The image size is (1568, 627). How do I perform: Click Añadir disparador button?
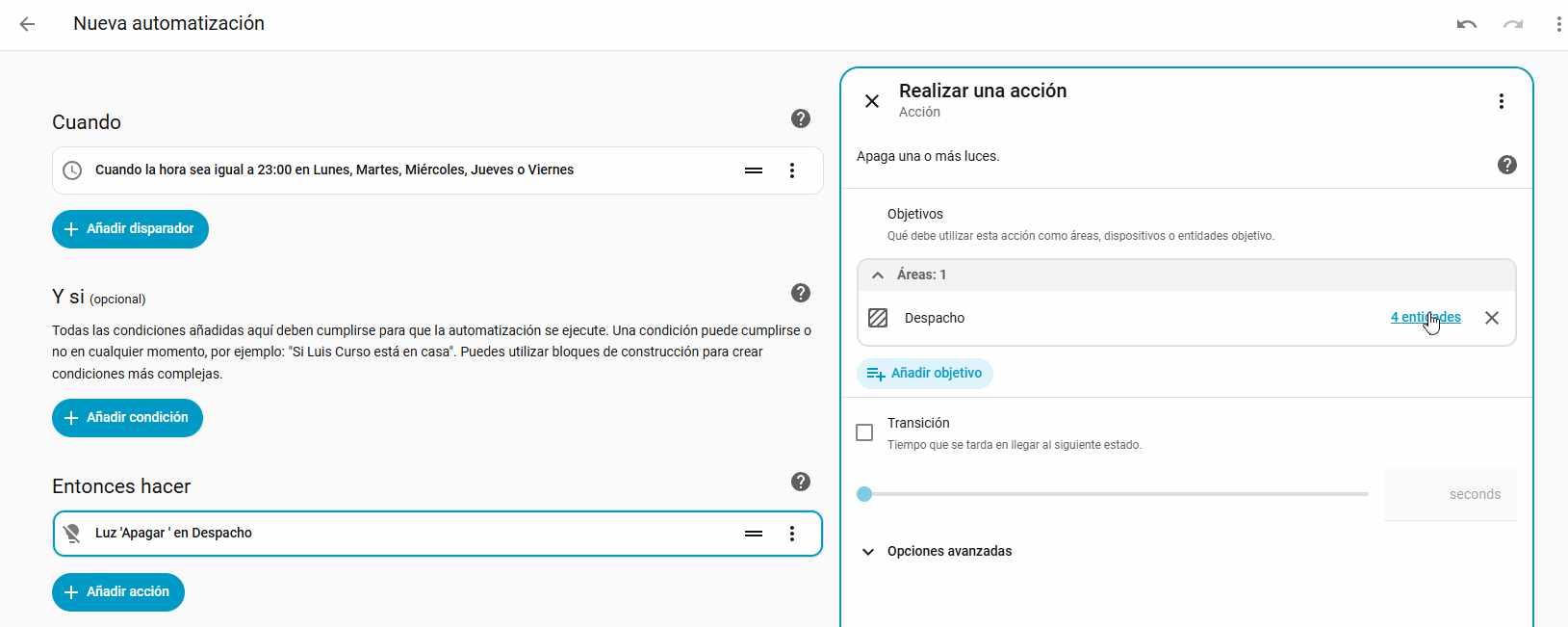tap(130, 229)
